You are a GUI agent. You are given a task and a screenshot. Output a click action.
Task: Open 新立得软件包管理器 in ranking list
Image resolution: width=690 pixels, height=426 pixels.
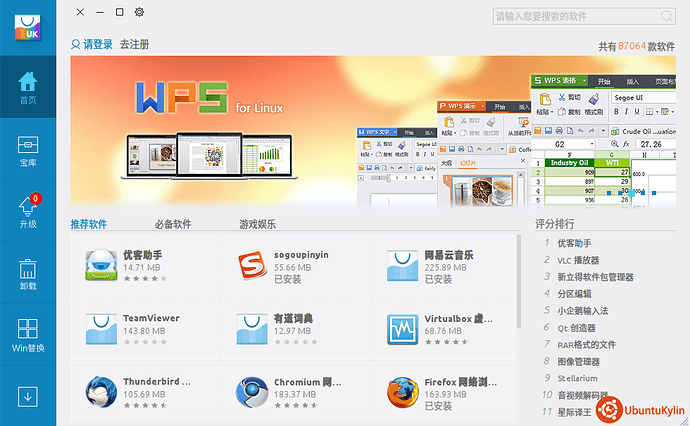point(595,277)
